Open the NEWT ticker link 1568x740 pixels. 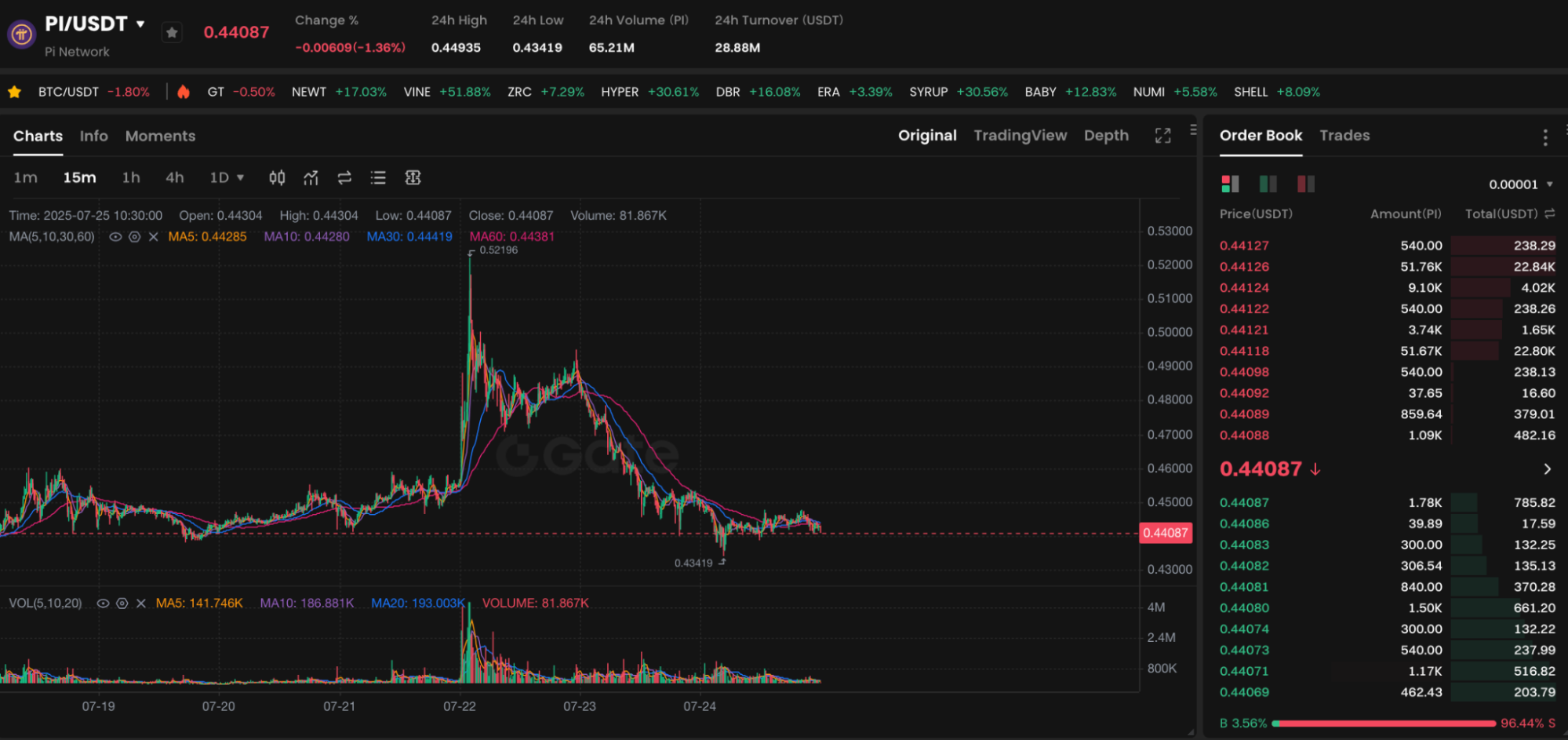pyautogui.click(x=339, y=92)
